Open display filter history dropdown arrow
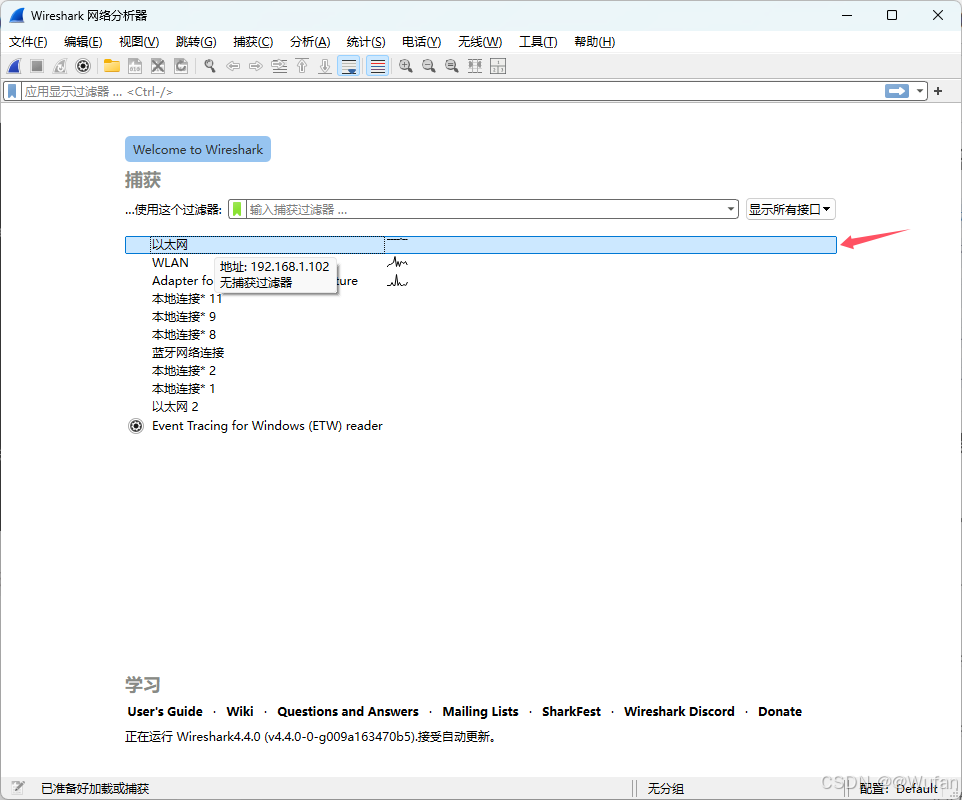962x800 pixels. [x=919, y=91]
